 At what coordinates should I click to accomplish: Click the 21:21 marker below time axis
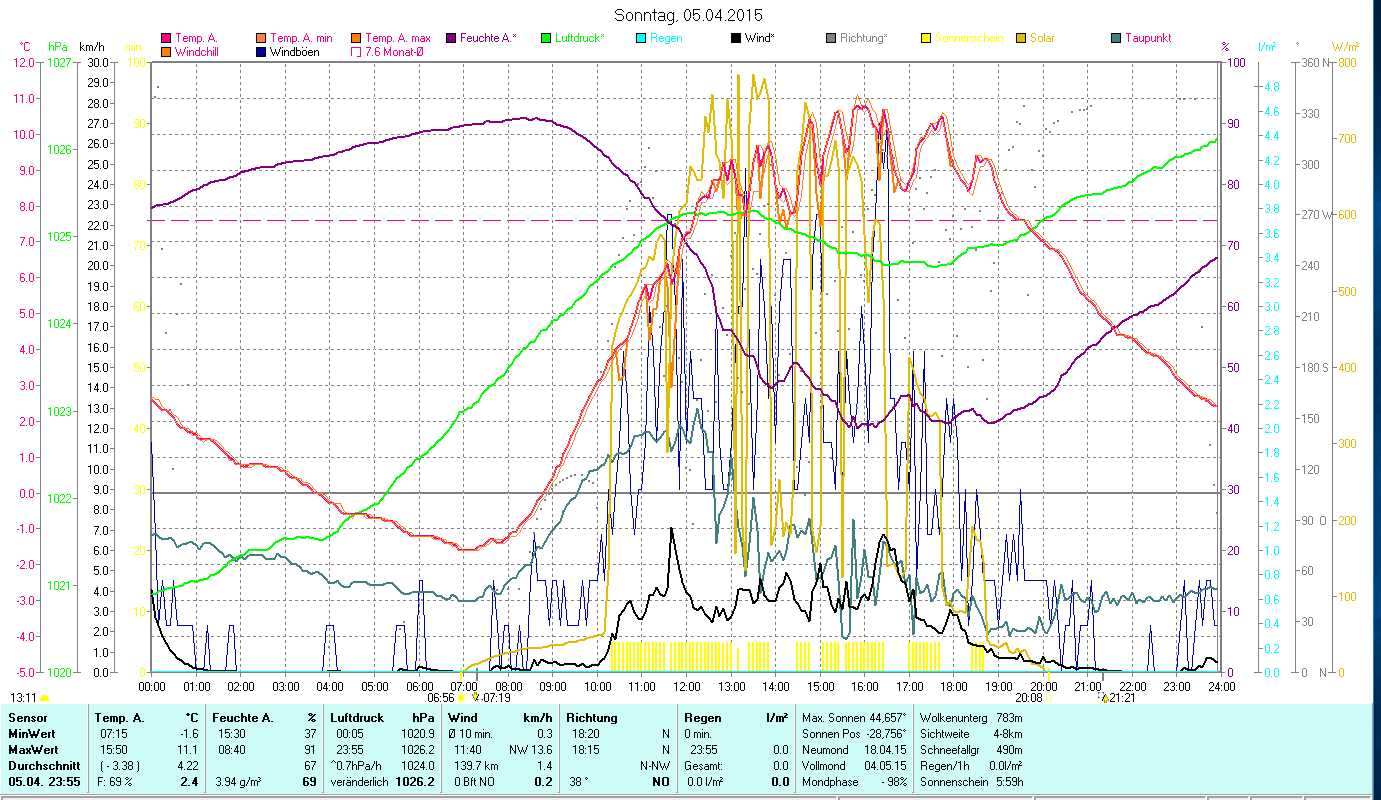(x=1105, y=697)
